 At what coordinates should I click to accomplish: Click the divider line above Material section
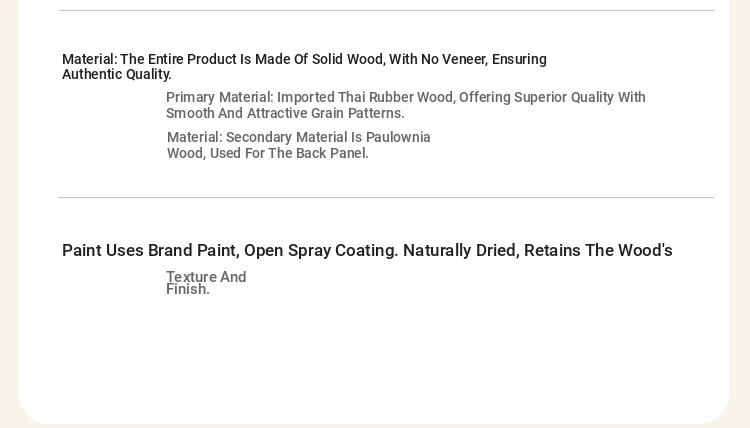[x=386, y=10]
